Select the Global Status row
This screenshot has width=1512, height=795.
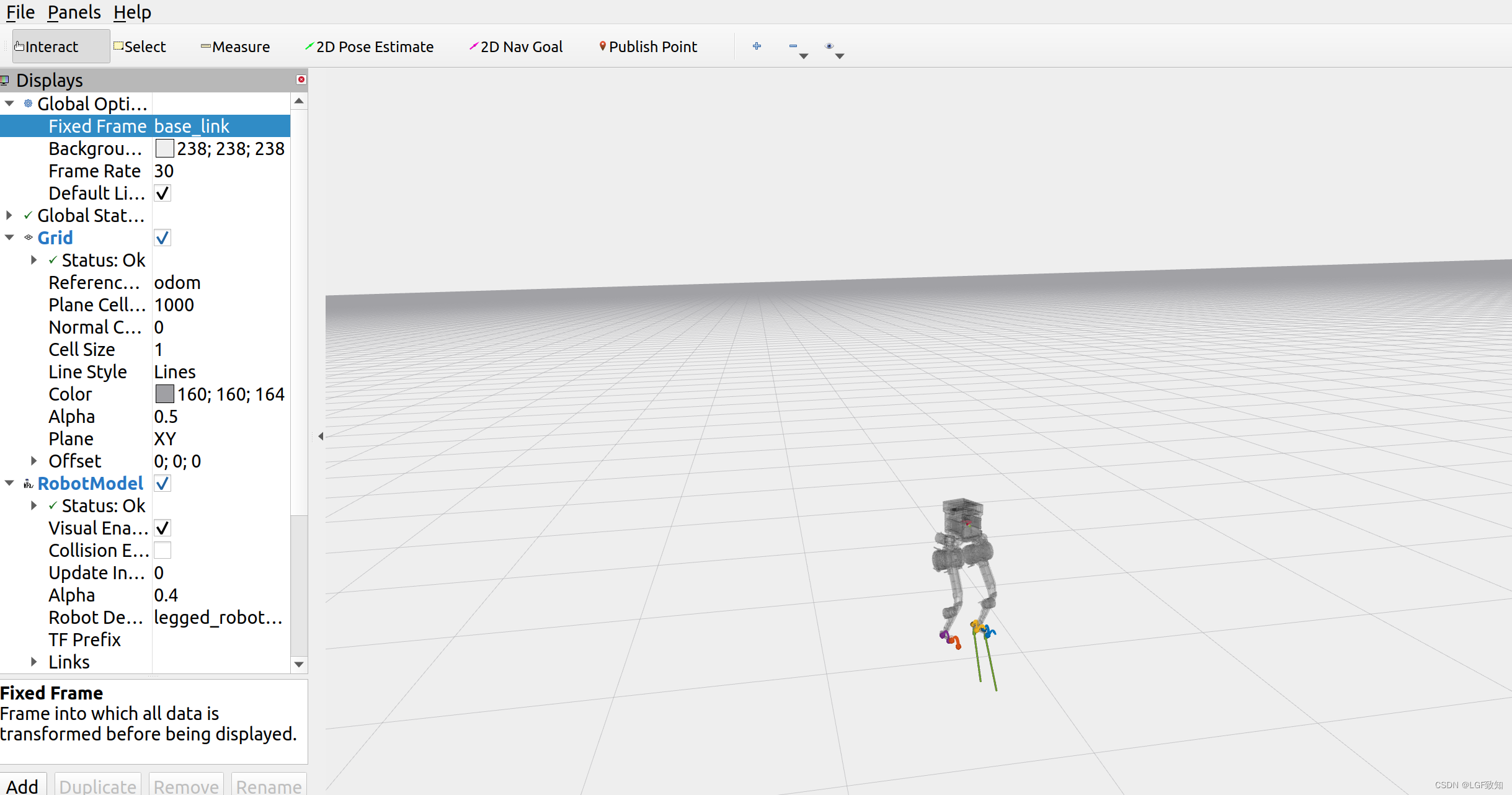tap(91, 216)
